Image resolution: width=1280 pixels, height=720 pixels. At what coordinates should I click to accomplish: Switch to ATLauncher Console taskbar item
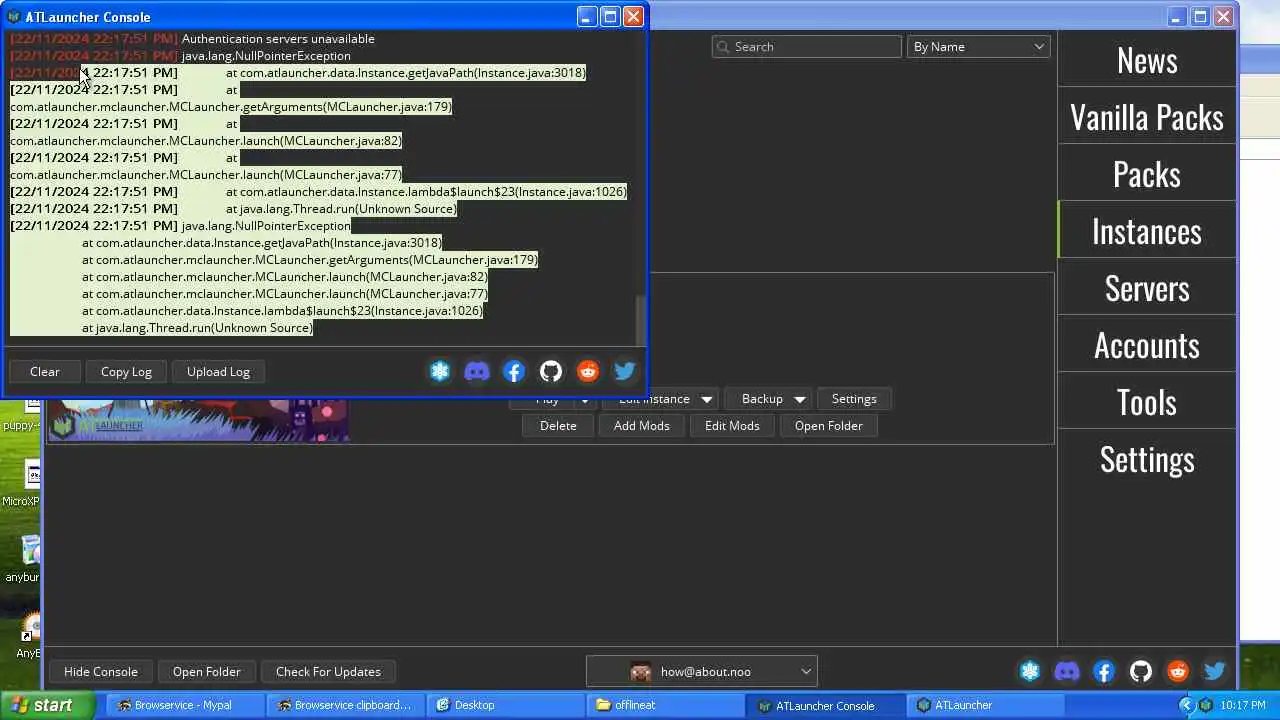(825, 705)
